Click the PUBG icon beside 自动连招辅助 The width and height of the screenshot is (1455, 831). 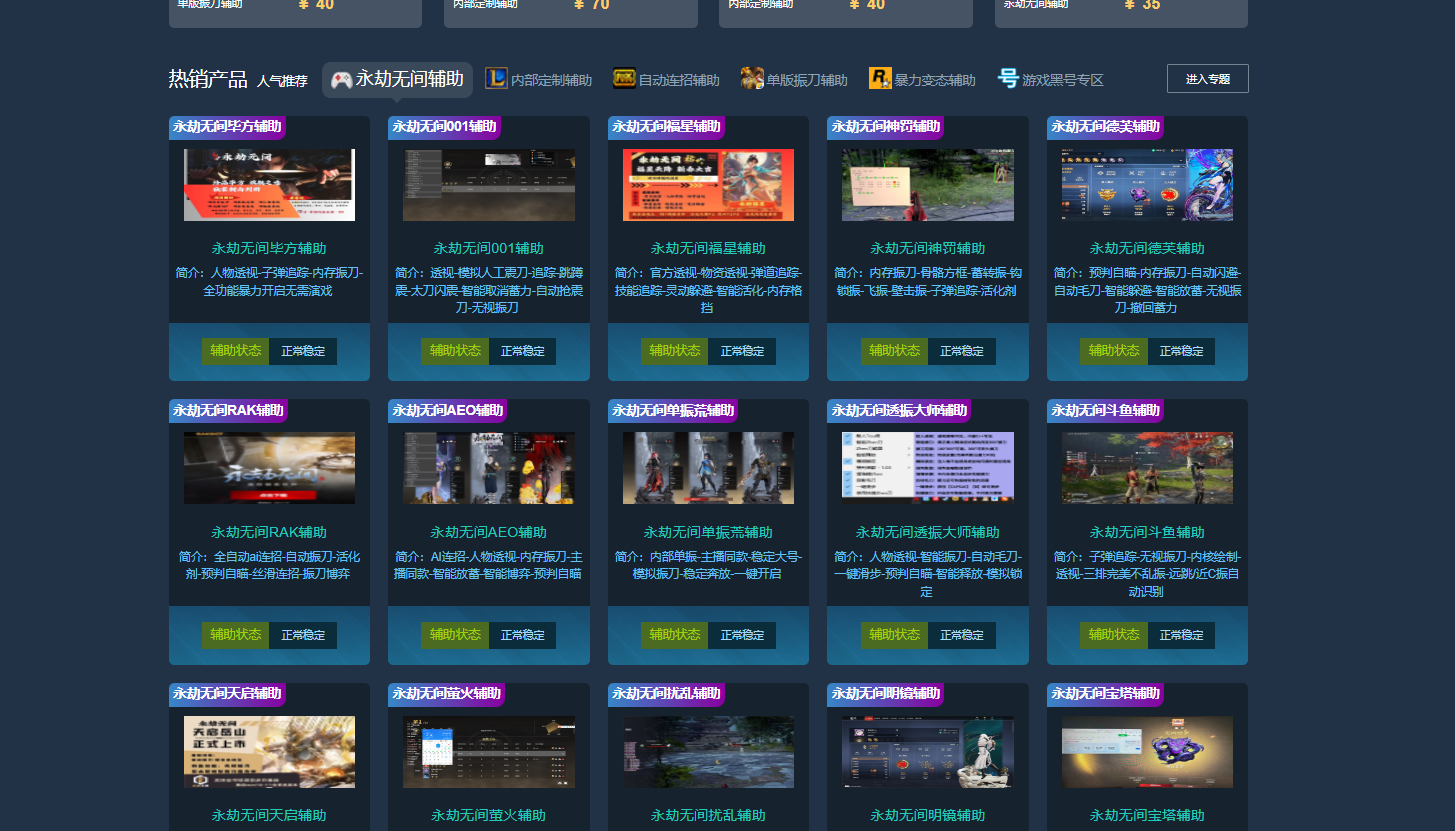point(624,79)
